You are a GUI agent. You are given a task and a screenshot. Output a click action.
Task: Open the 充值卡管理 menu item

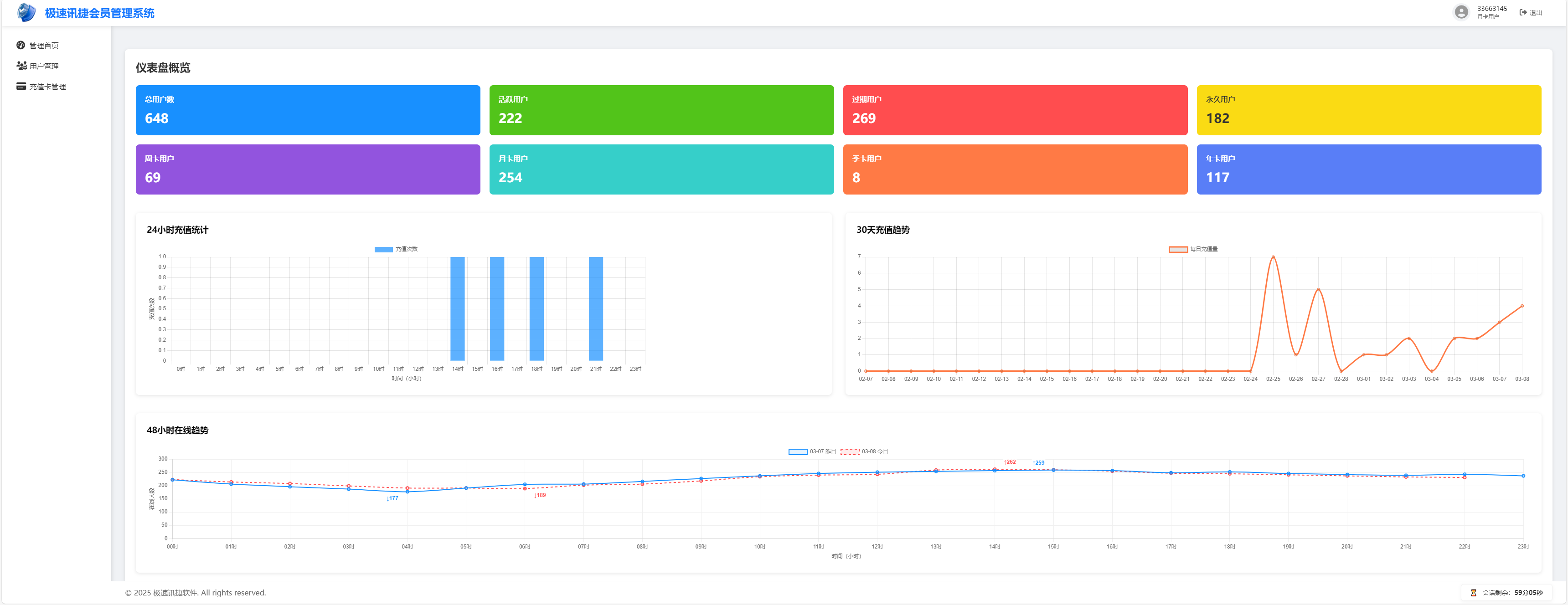pyautogui.click(x=47, y=87)
